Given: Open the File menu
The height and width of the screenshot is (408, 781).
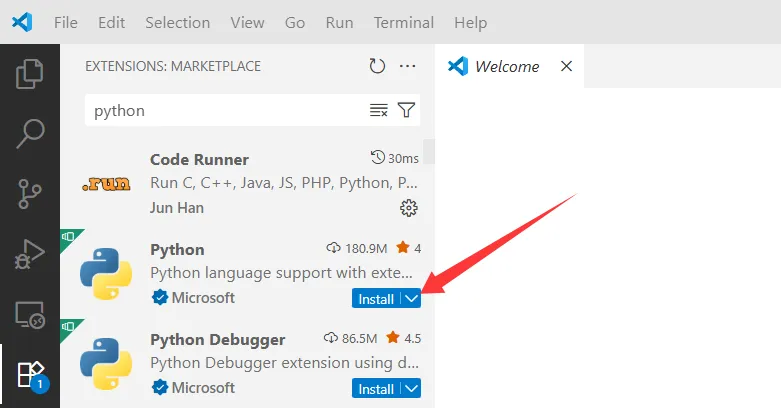Looking at the screenshot, I should click(66, 22).
